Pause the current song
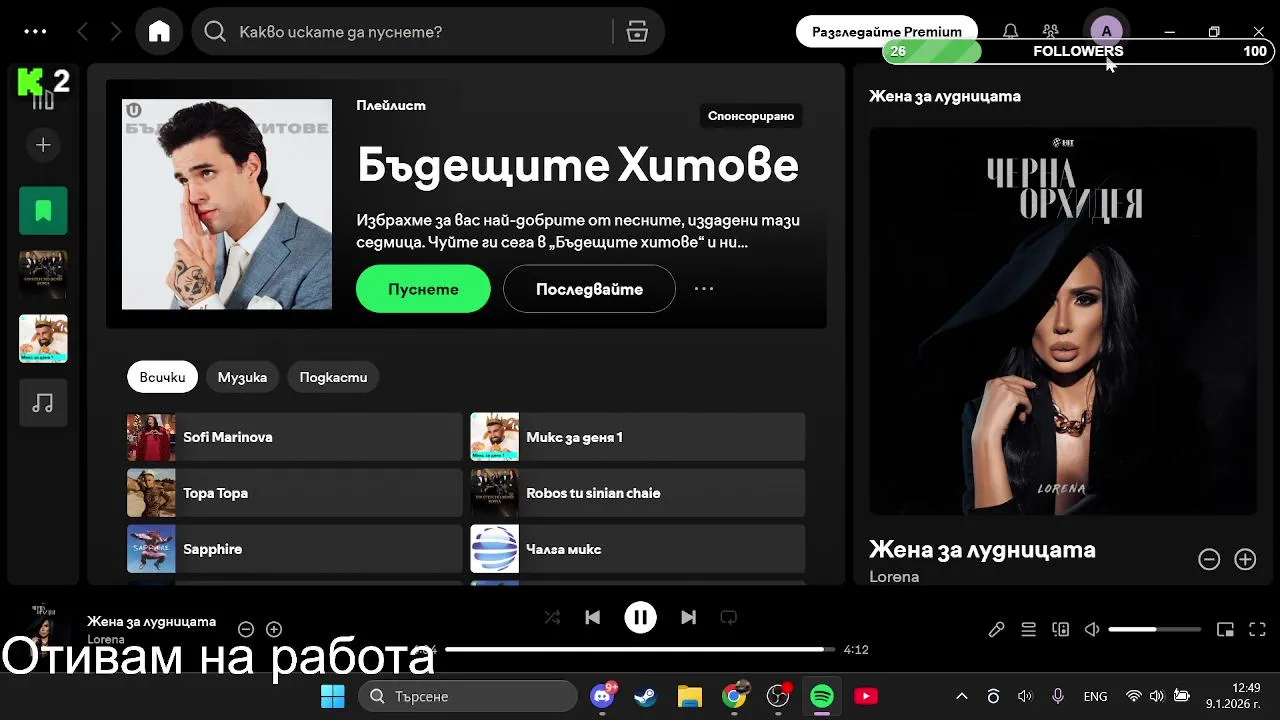Screen dimensions: 1280x720 click(x=640, y=617)
